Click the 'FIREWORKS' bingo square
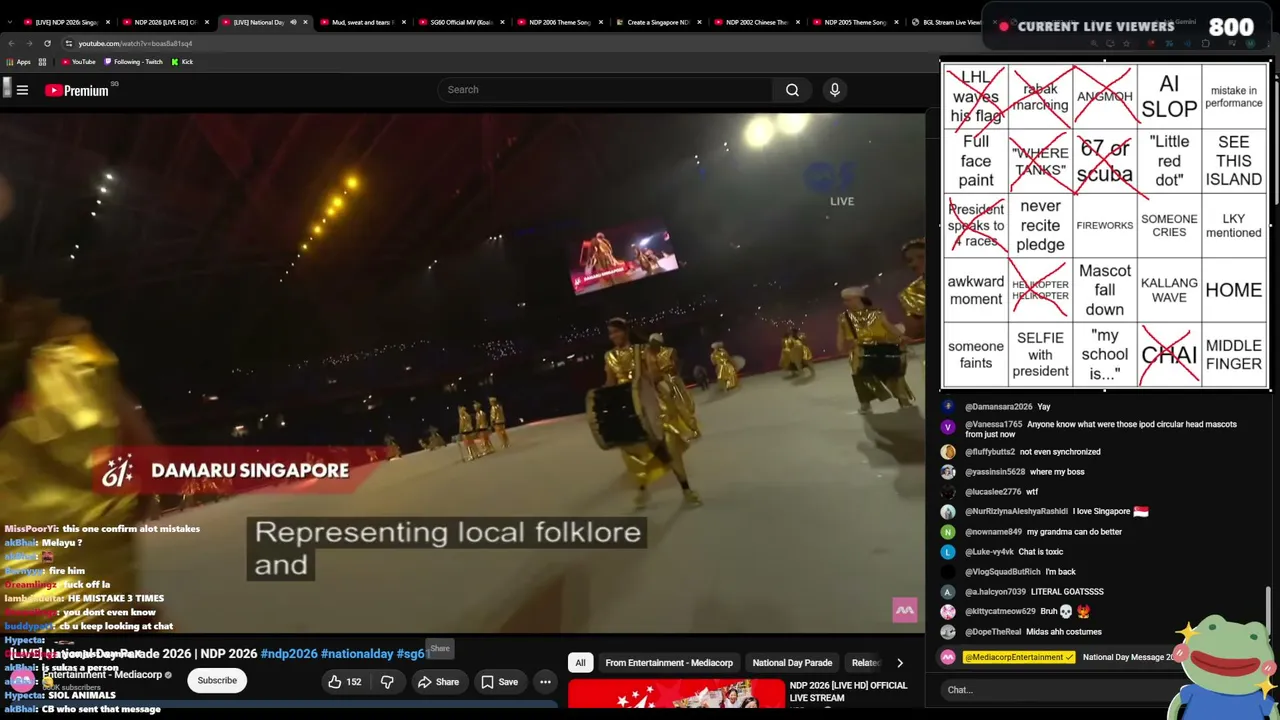This screenshot has width=1280, height=720. coord(1105,226)
